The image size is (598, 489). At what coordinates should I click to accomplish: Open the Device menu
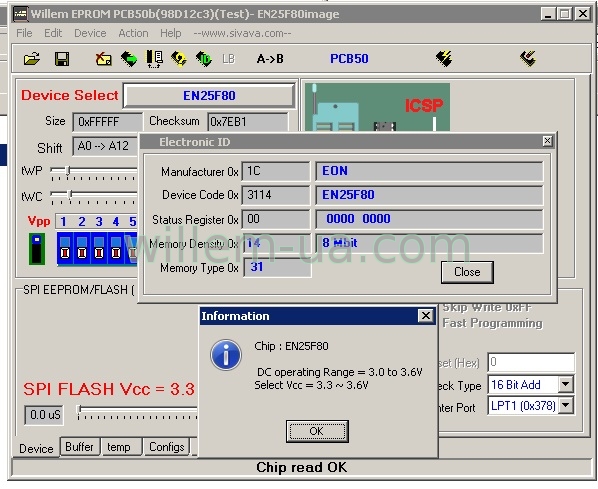pos(90,33)
